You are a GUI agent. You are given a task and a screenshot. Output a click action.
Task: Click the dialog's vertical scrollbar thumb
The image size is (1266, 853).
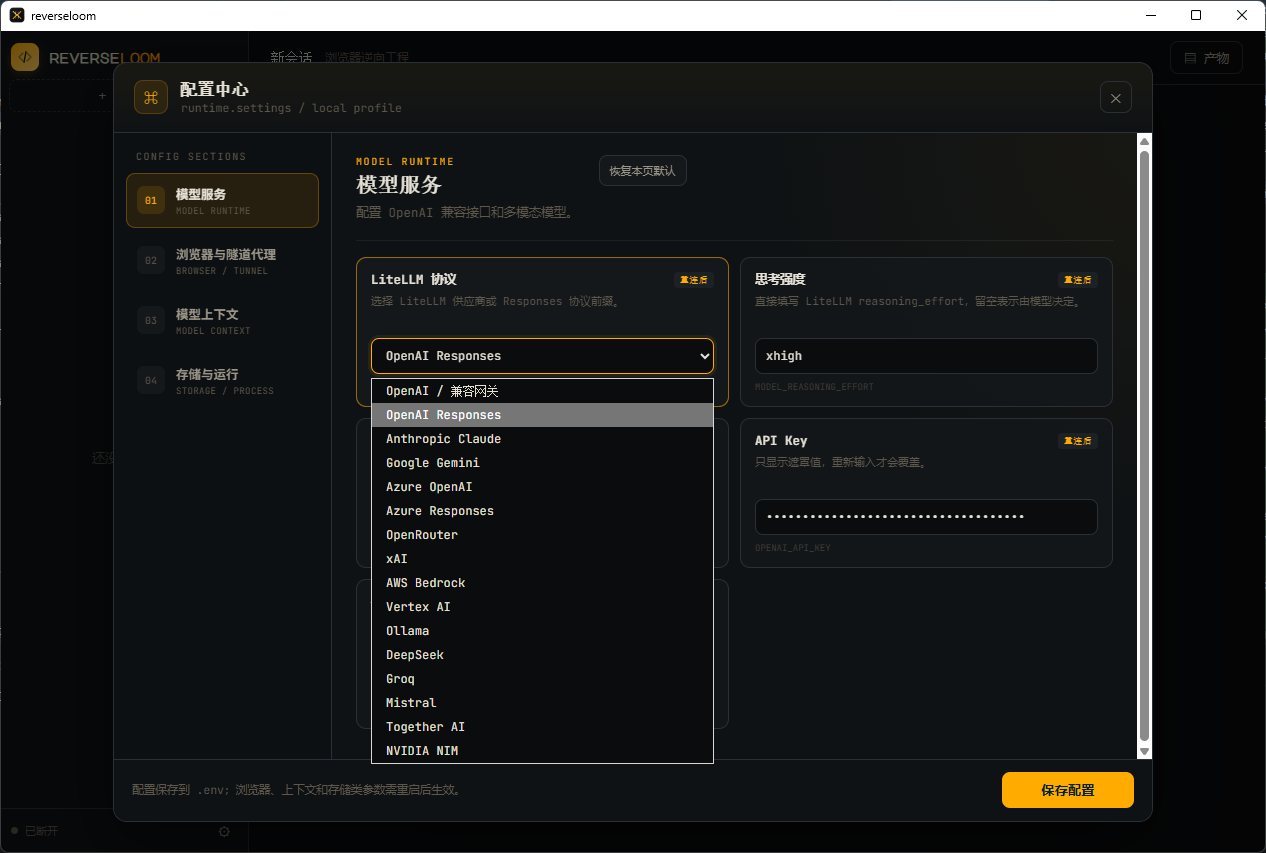(x=1145, y=445)
